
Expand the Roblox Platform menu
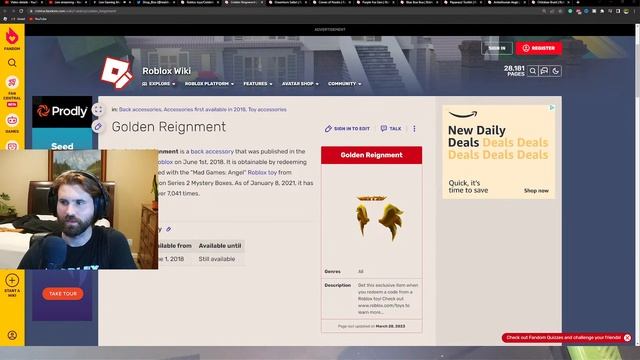point(209,84)
